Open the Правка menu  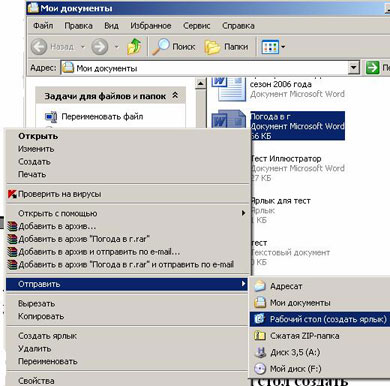coord(78,26)
